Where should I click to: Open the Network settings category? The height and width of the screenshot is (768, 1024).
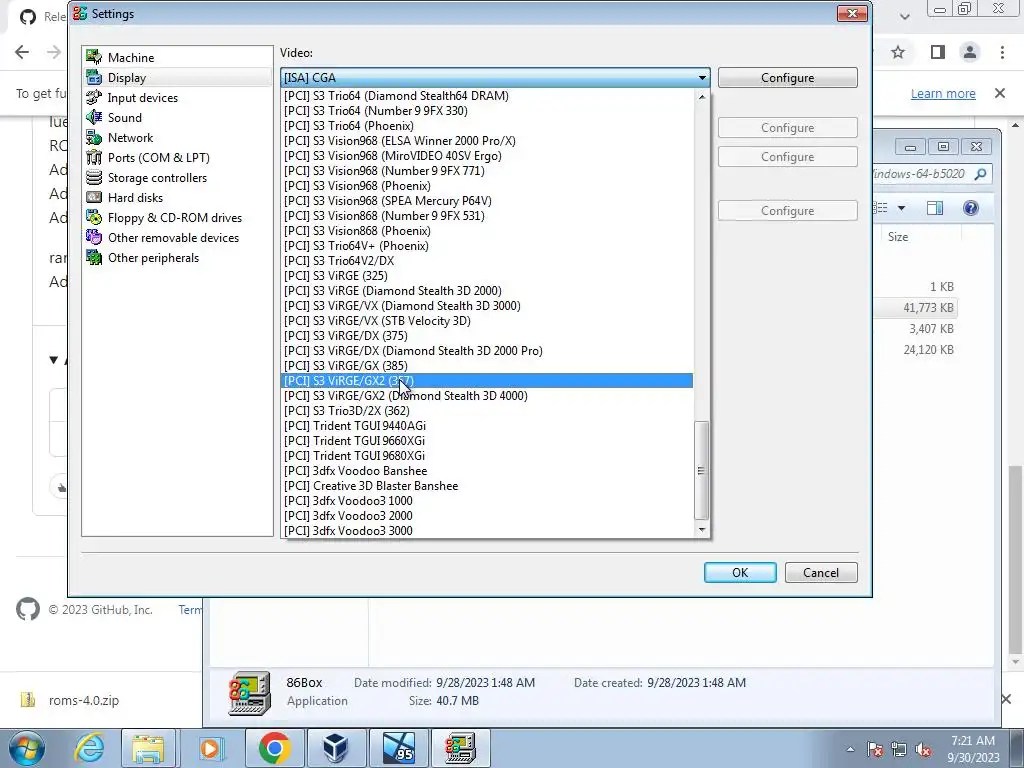(130, 138)
